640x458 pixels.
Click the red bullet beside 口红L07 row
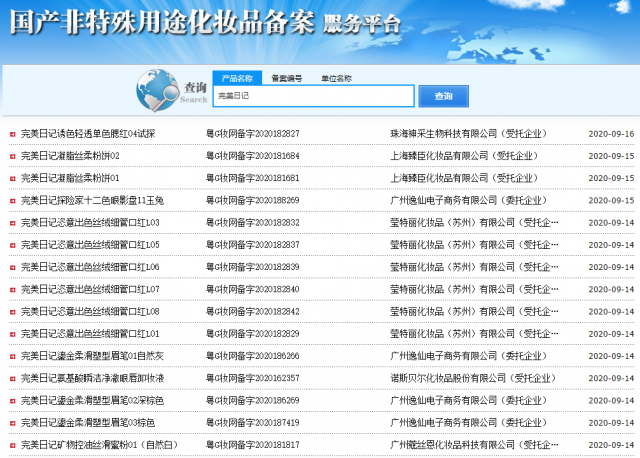point(12,290)
